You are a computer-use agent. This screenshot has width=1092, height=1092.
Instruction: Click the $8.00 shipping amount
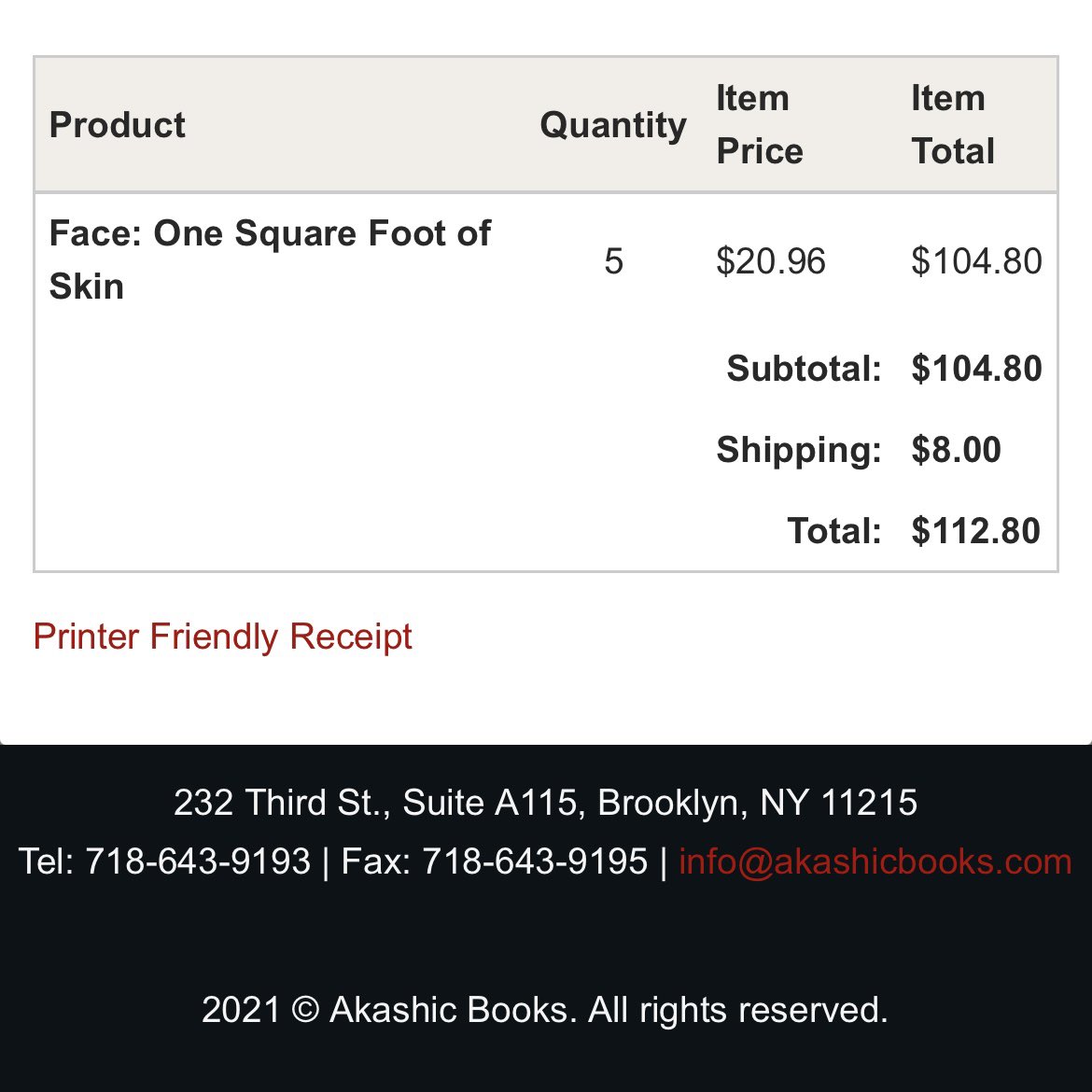(x=956, y=449)
